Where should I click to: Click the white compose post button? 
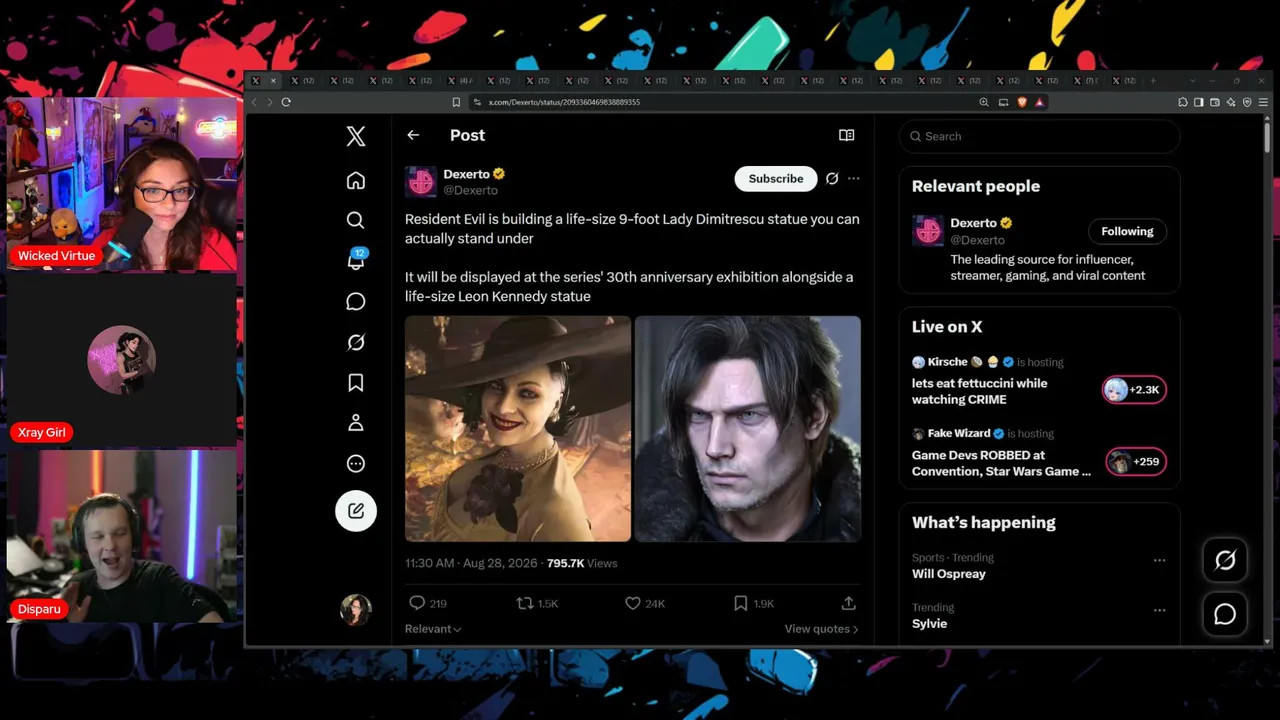(x=356, y=511)
